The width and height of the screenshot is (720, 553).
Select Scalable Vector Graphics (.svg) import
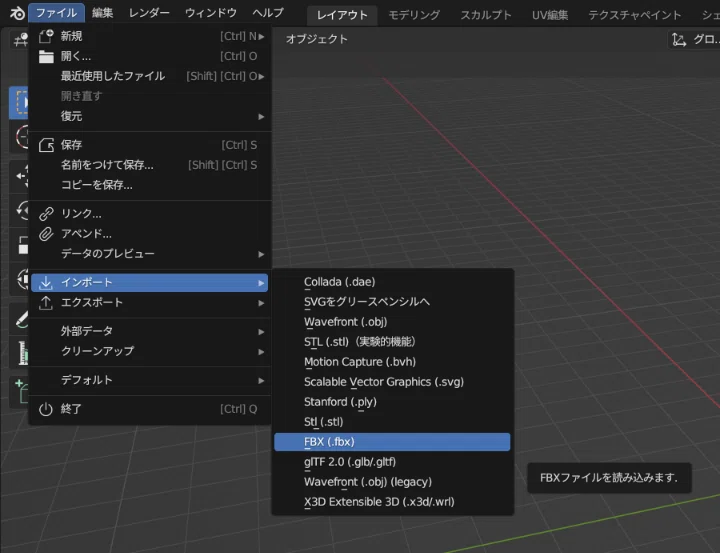click(392, 382)
